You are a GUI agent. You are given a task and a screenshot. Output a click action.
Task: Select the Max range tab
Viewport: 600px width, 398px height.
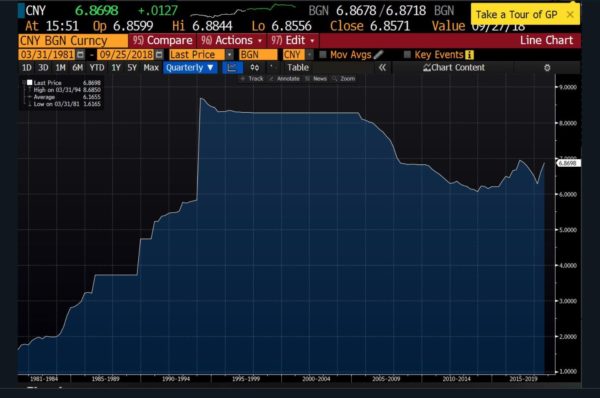click(151, 68)
